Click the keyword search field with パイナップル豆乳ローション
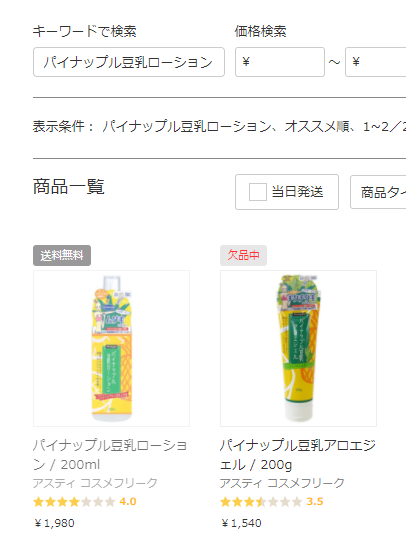The height and width of the screenshot is (534, 406). tap(129, 62)
